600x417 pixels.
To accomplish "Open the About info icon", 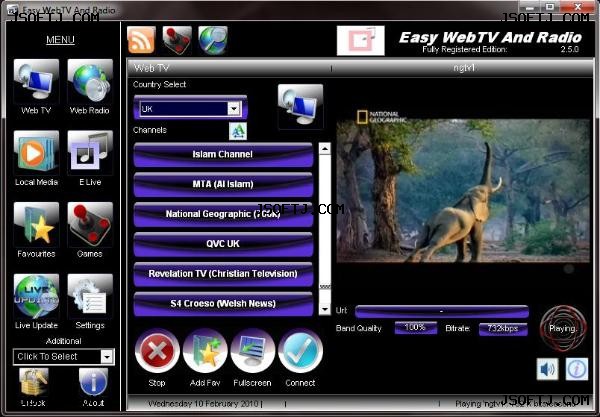I will pos(93,382).
